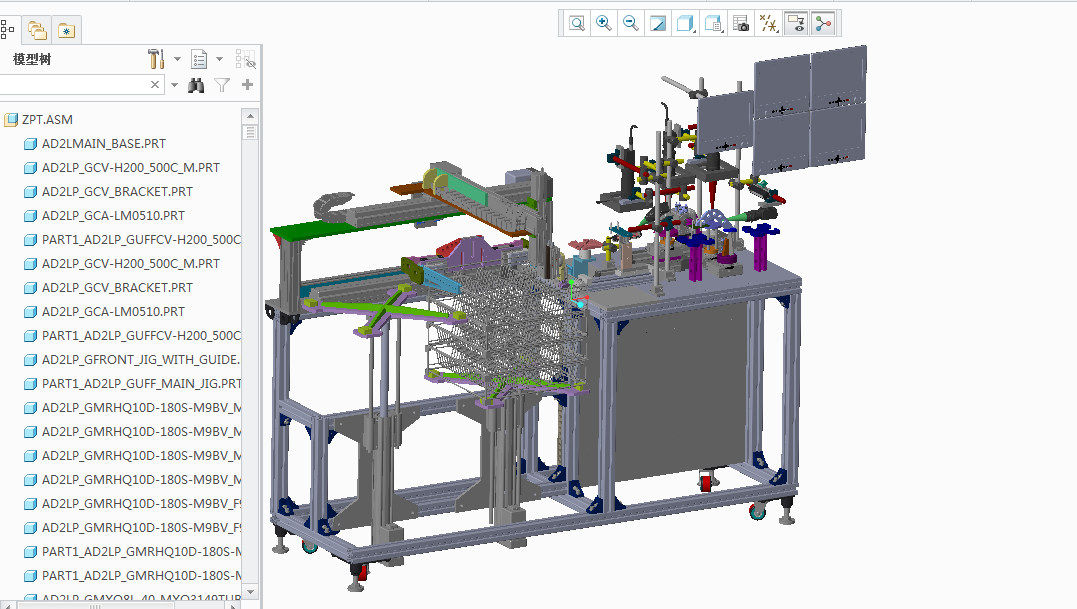Click the model tree vertical scrollbar thumb
The width and height of the screenshot is (1077, 609).
click(x=250, y=132)
